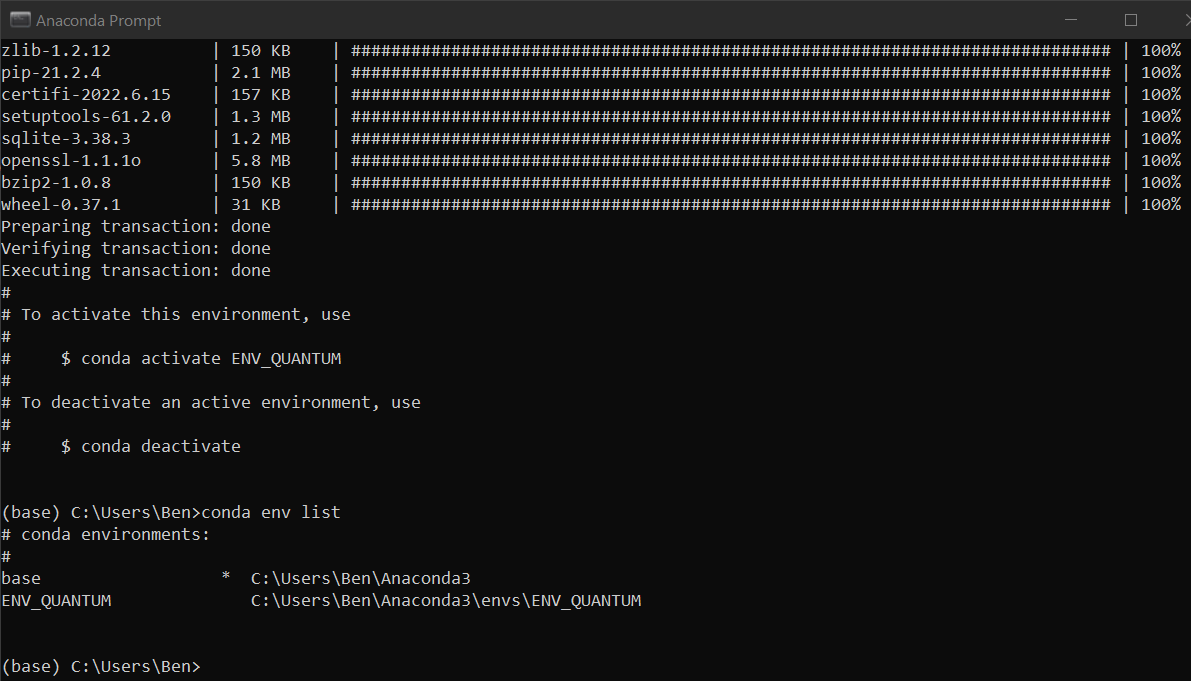Click the base environment path C:\Users\Ben\Anaconda3
Viewport: 1191px width, 681px height.
[360, 578]
